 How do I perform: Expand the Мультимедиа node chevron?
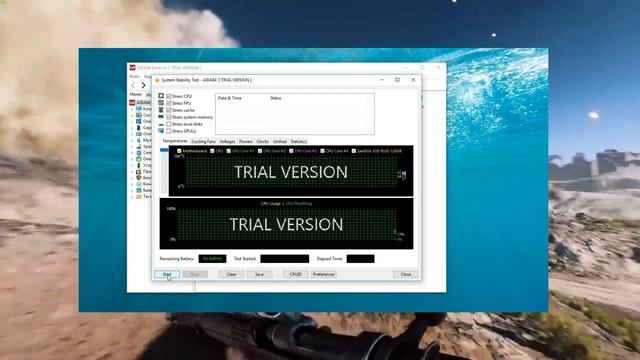click(132, 140)
